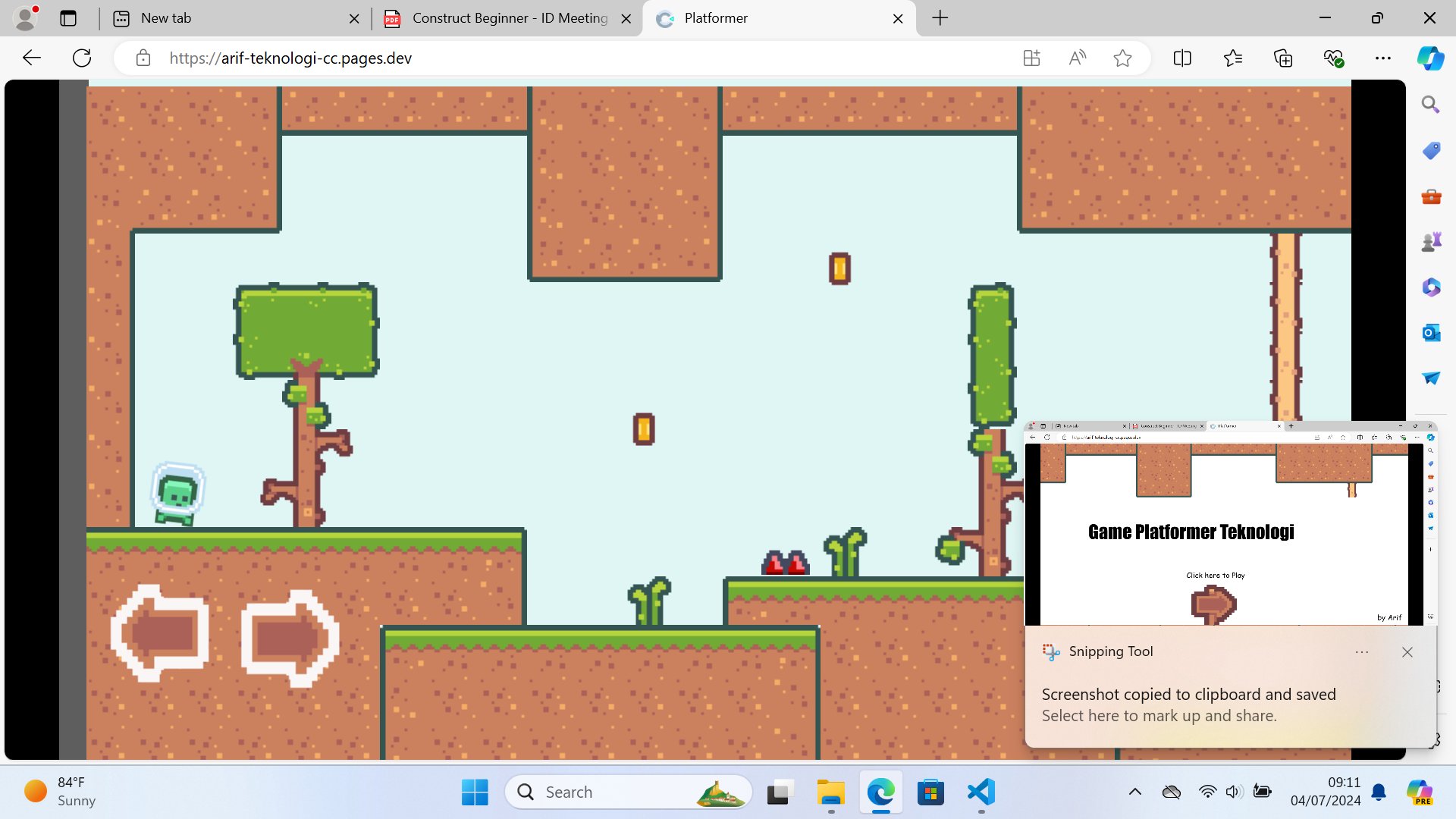Open Outlook icon in Edge sidebar

coord(1430,333)
